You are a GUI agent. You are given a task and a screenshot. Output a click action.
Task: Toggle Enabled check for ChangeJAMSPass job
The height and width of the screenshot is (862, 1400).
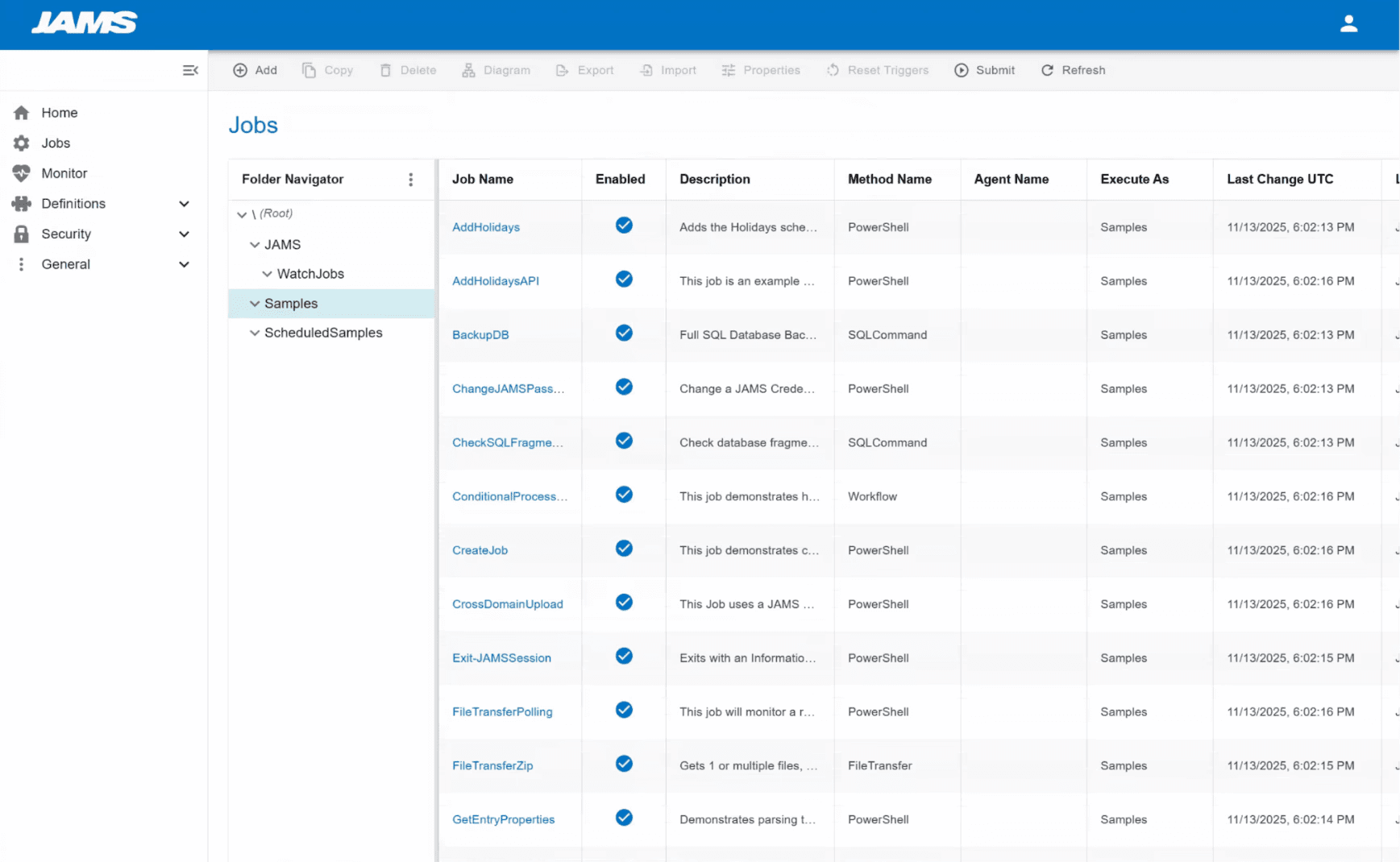pos(624,387)
